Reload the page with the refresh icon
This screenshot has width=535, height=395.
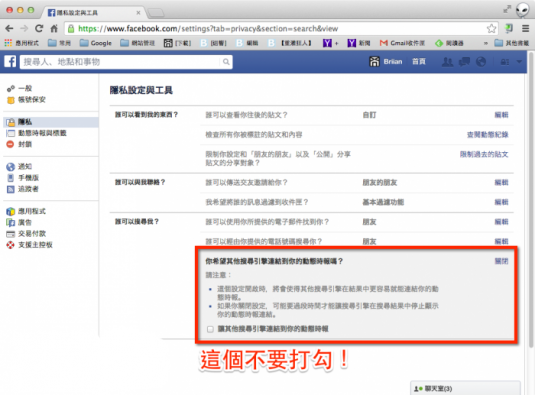(39, 29)
